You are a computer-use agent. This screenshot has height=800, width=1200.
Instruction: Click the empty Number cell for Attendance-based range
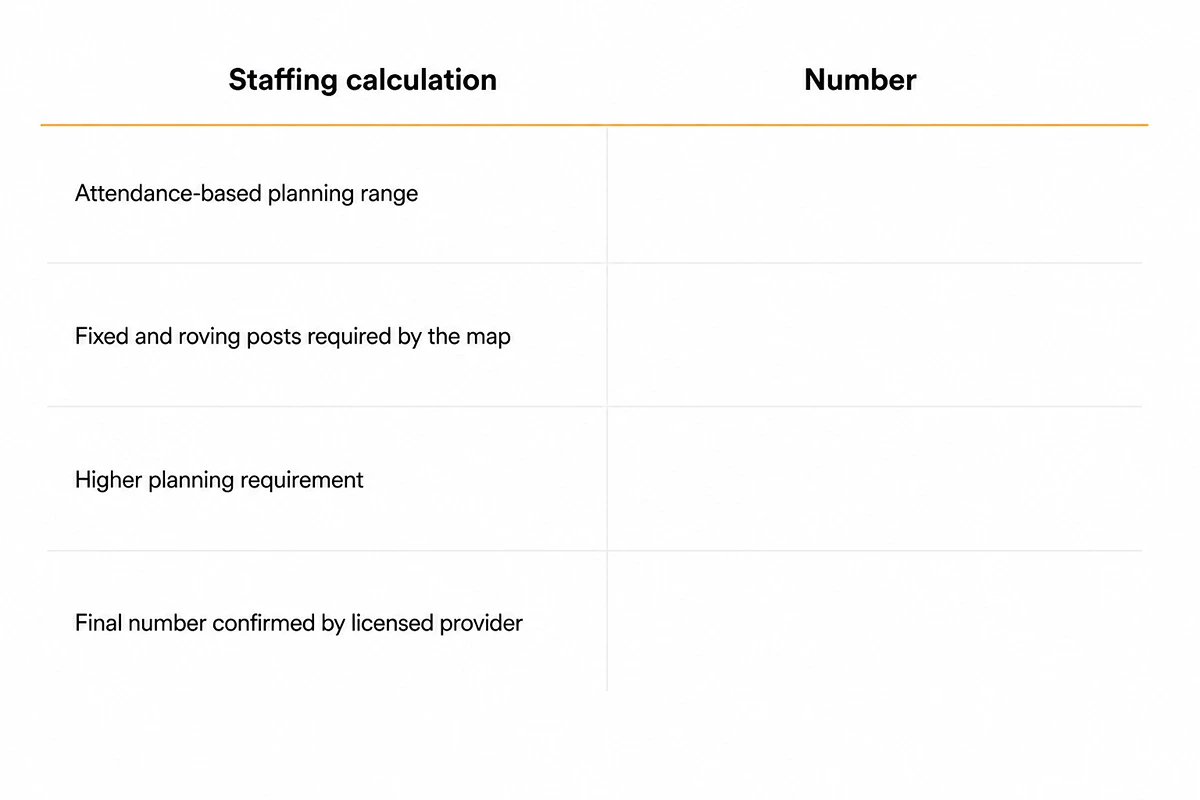[875, 194]
